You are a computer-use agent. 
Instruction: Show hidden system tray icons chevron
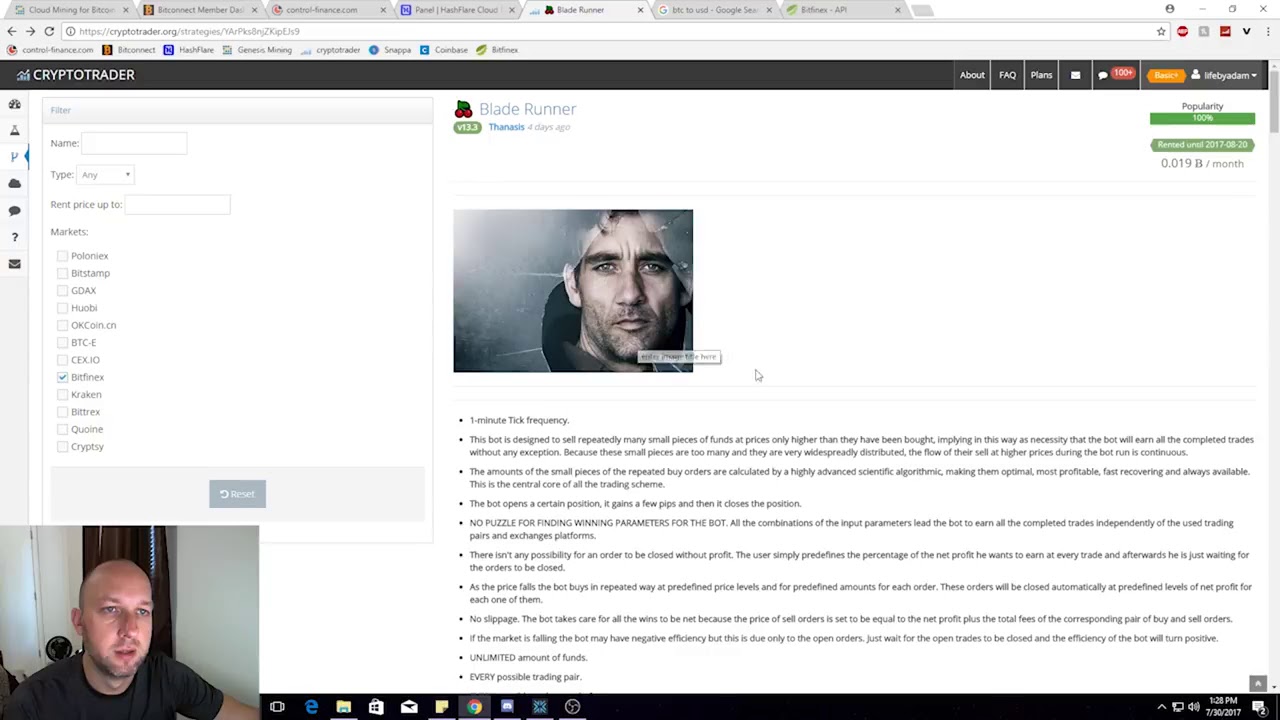tap(1161, 707)
